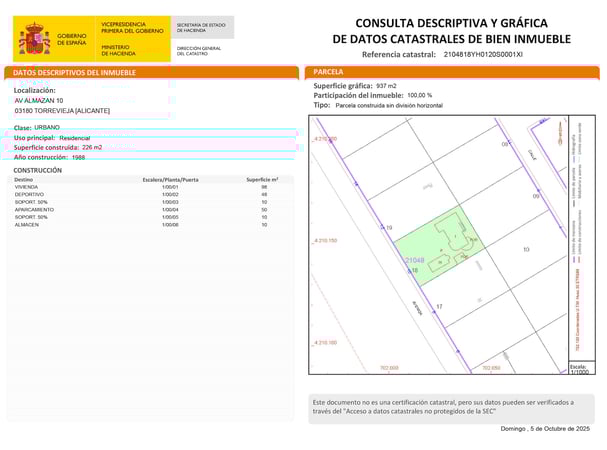Click the '702.000' coordinate label
This screenshot has width=607, height=450.
click(389, 368)
